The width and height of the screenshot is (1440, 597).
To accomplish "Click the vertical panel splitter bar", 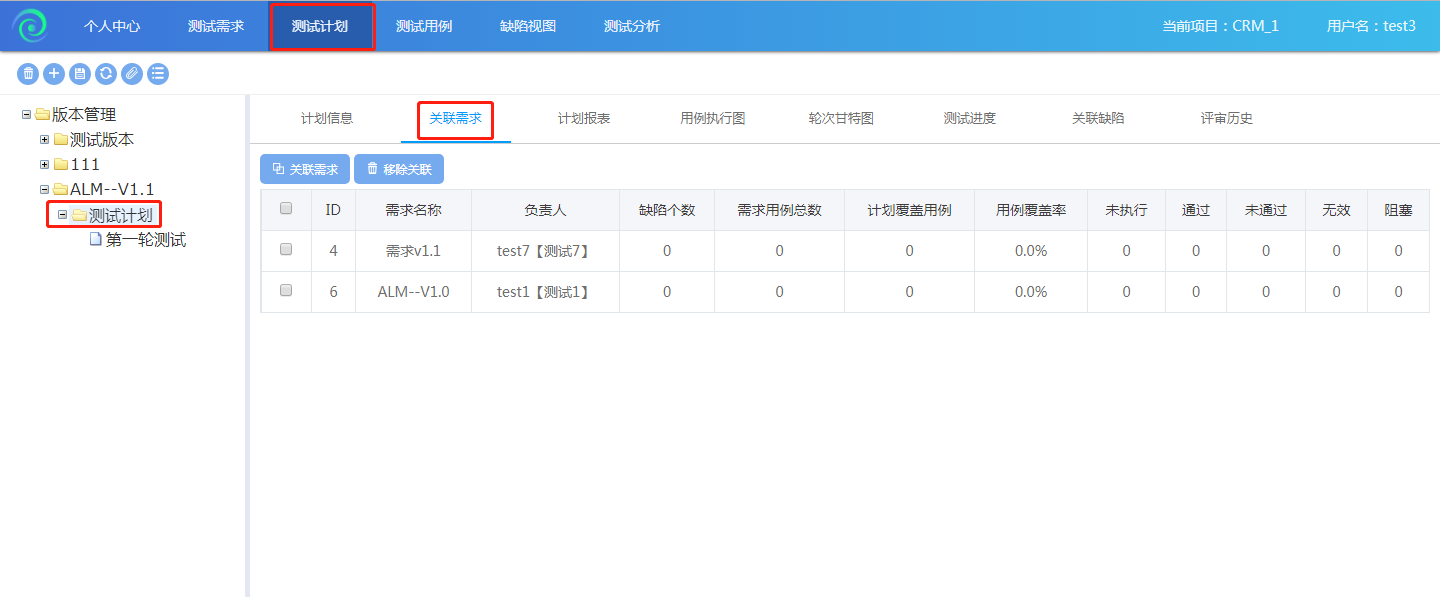I will click(x=247, y=345).
